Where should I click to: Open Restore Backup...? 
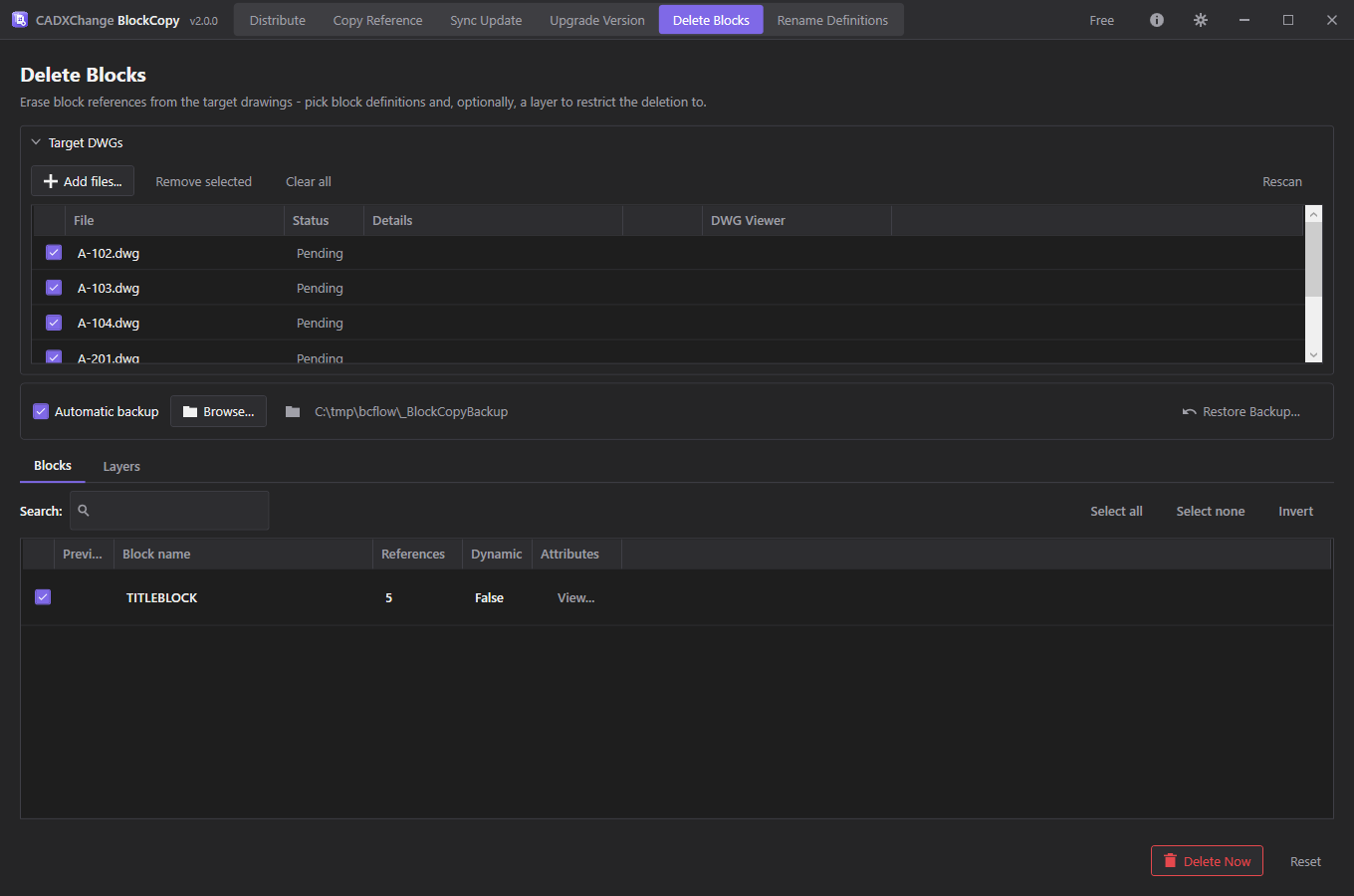[x=1241, y=411]
